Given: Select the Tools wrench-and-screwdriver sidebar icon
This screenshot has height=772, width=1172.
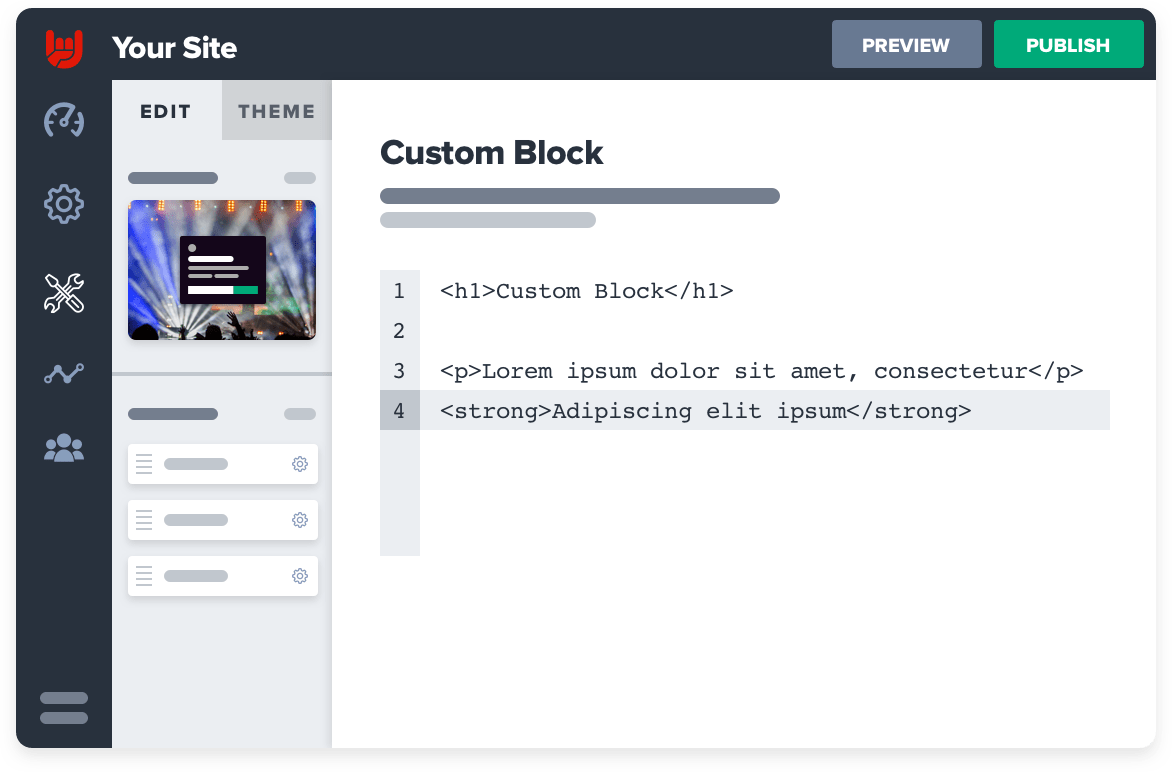Looking at the screenshot, I should 64,294.
